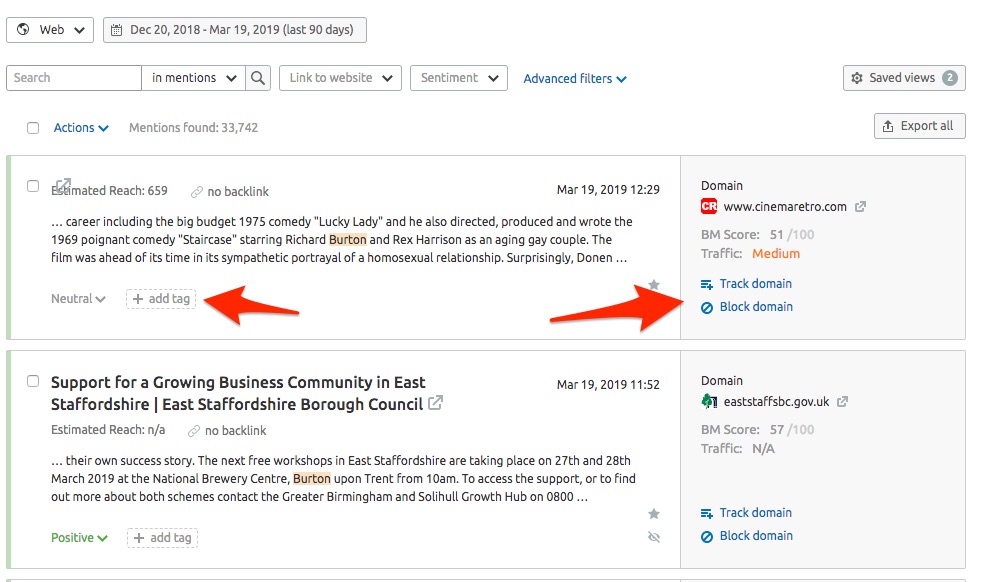Select the East Staffordshire mention checkbox

tap(33, 381)
